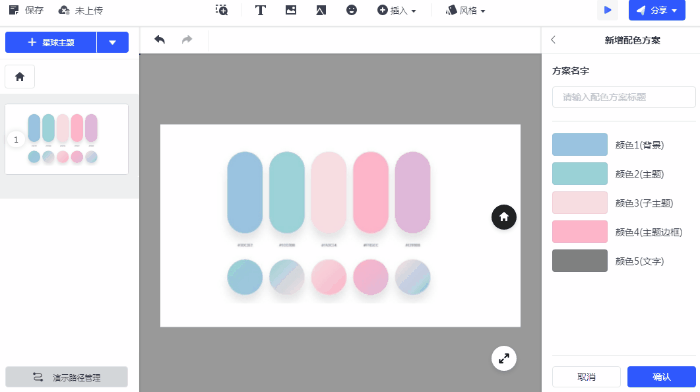Click the black home button on canvas

point(504,217)
